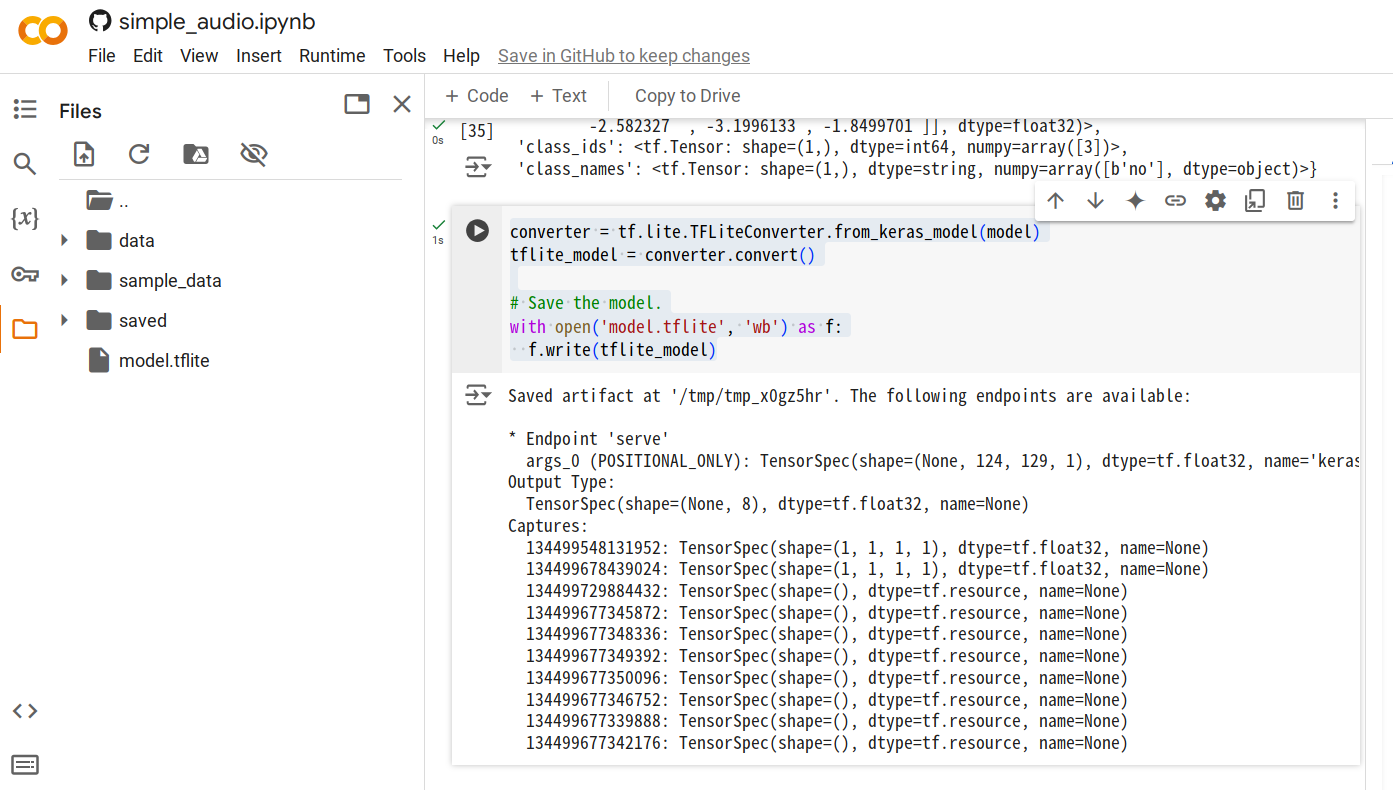Click the Gemini AI sparkle icon
Image resolution: width=1393 pixels, height=790 pixels.
[x=1135, y=201]
